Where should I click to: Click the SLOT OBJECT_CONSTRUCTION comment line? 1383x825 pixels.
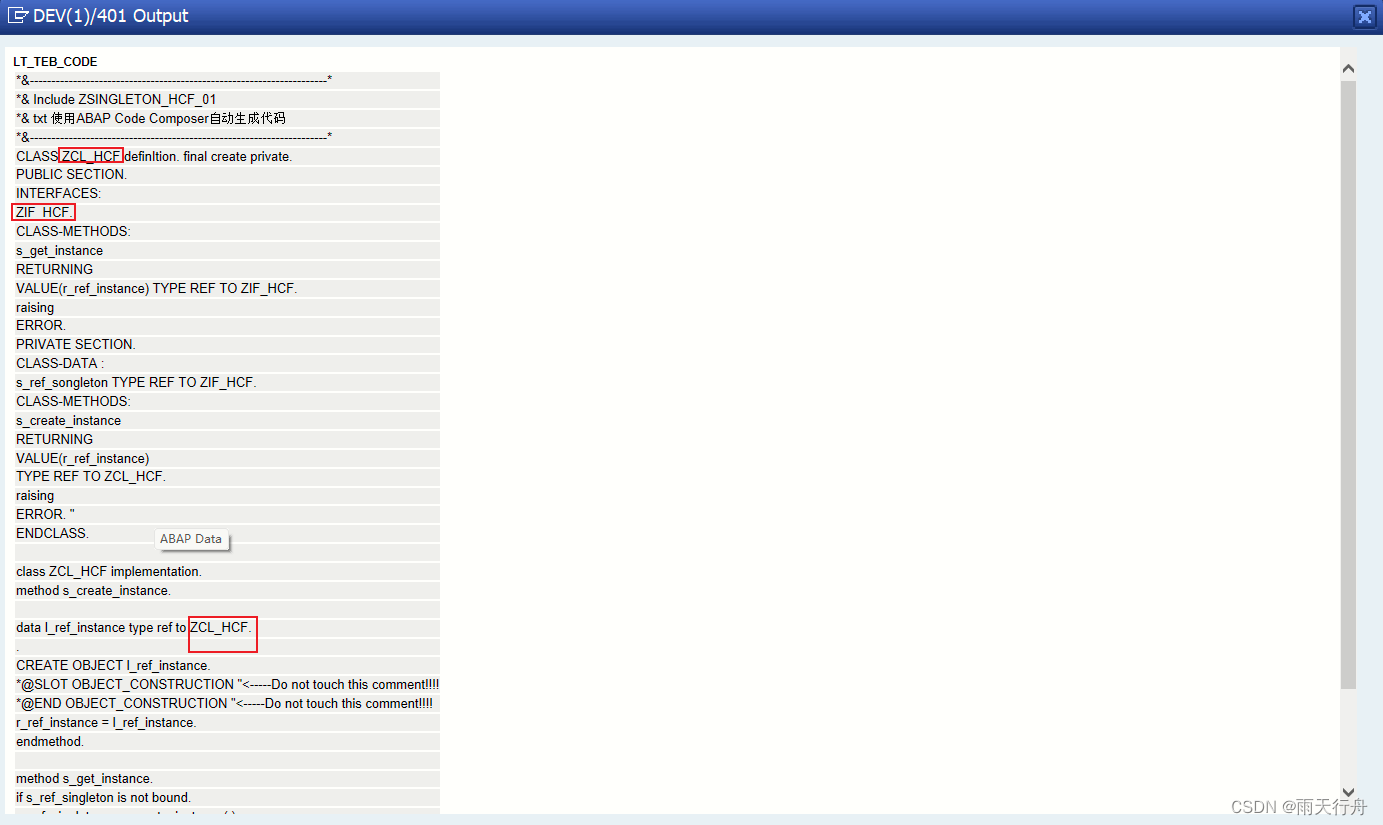(225, 684)
